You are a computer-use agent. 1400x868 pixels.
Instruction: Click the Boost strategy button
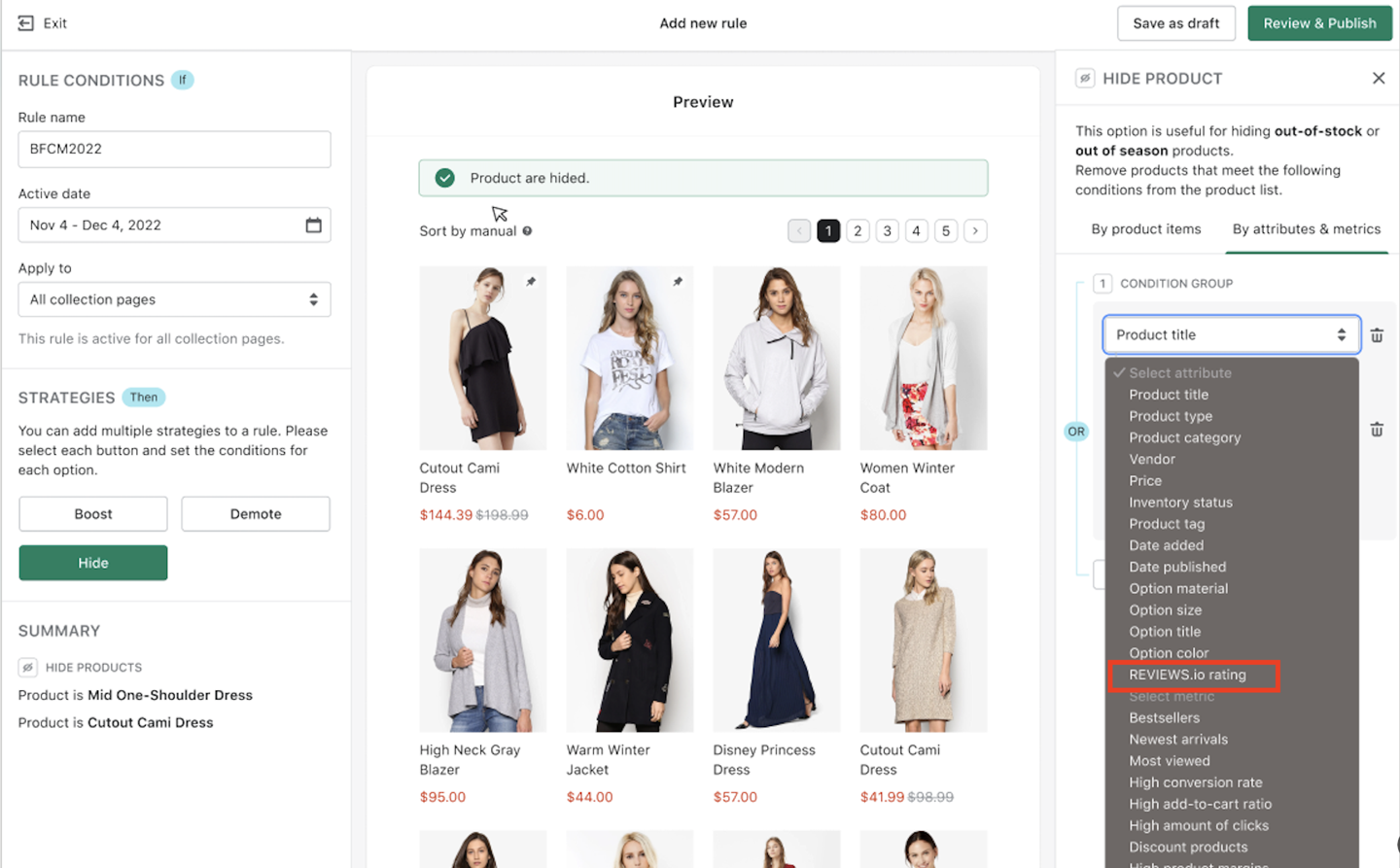tap(93, 514)
